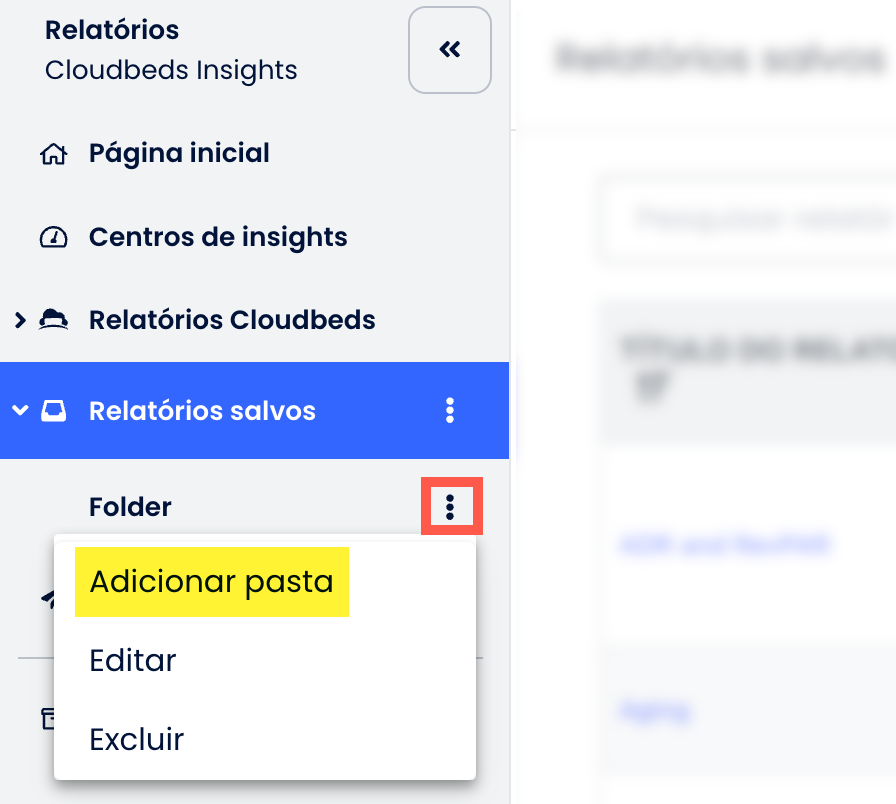Choose Excluir to delete the folder
The height and width of the screenshot is (804, 896).
(137, 739)
